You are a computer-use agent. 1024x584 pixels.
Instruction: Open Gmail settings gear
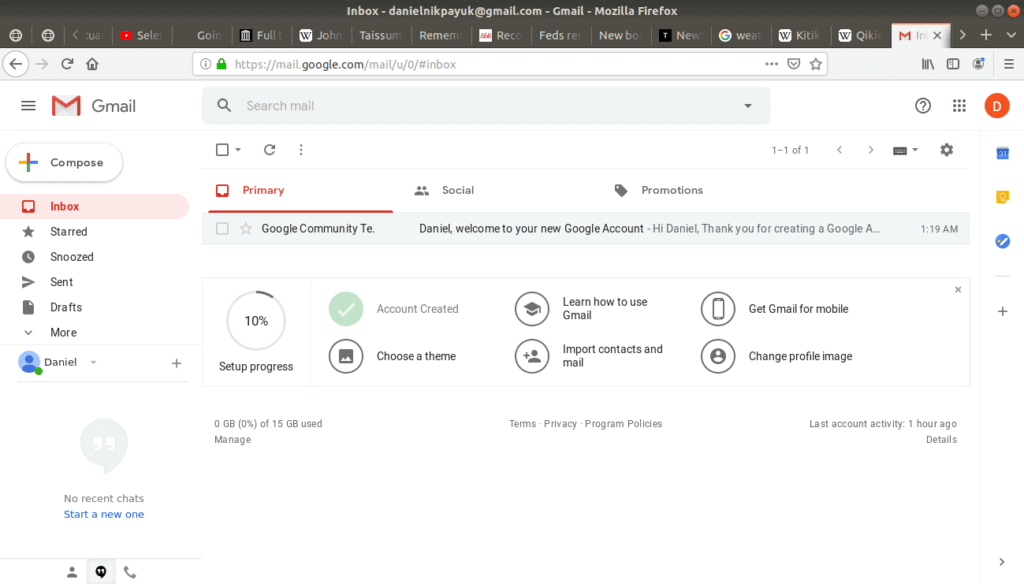pos(946,150)
